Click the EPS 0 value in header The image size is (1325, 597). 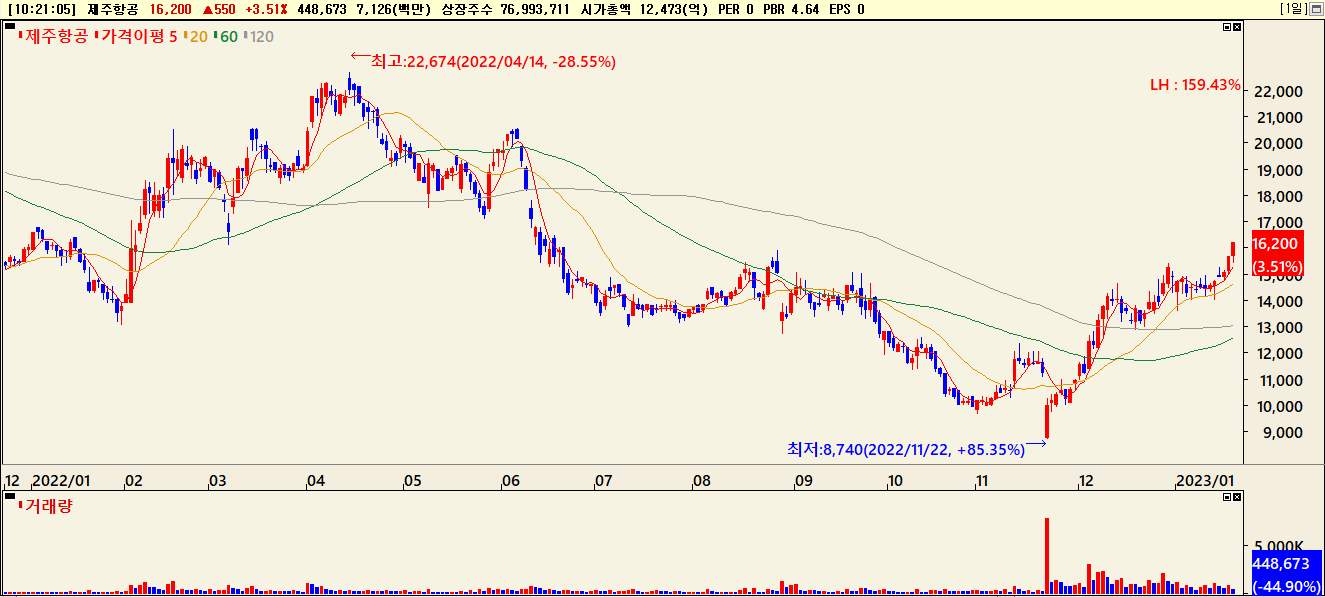[x=847, y=9]
